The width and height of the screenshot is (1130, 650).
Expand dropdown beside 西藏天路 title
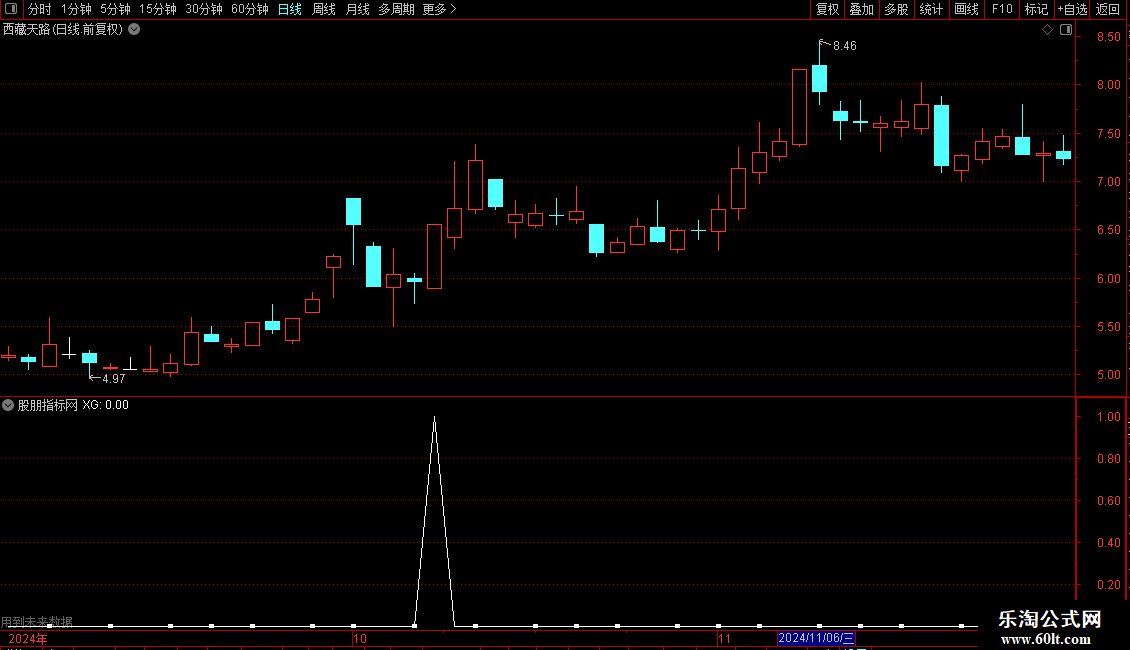[134, 30]
